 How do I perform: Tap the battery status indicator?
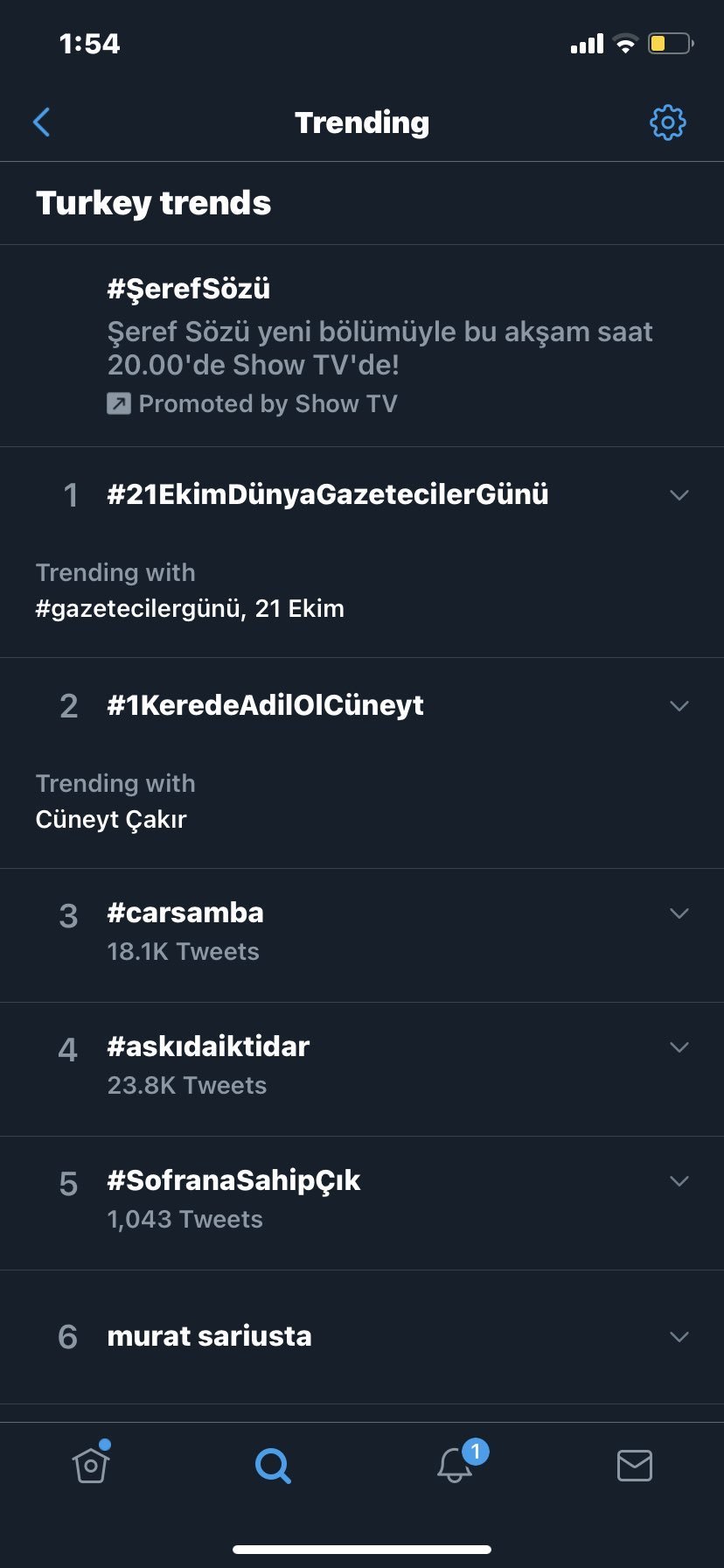[x=670, y=44]
